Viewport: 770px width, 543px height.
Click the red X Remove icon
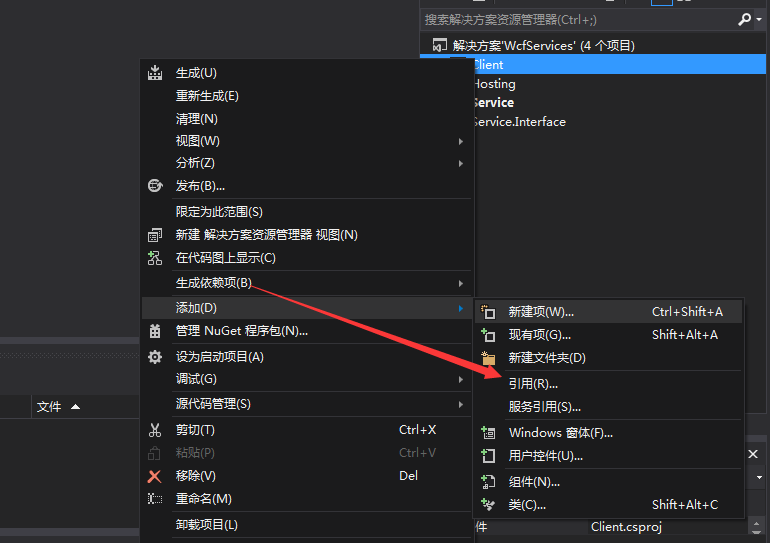(155, 476)
